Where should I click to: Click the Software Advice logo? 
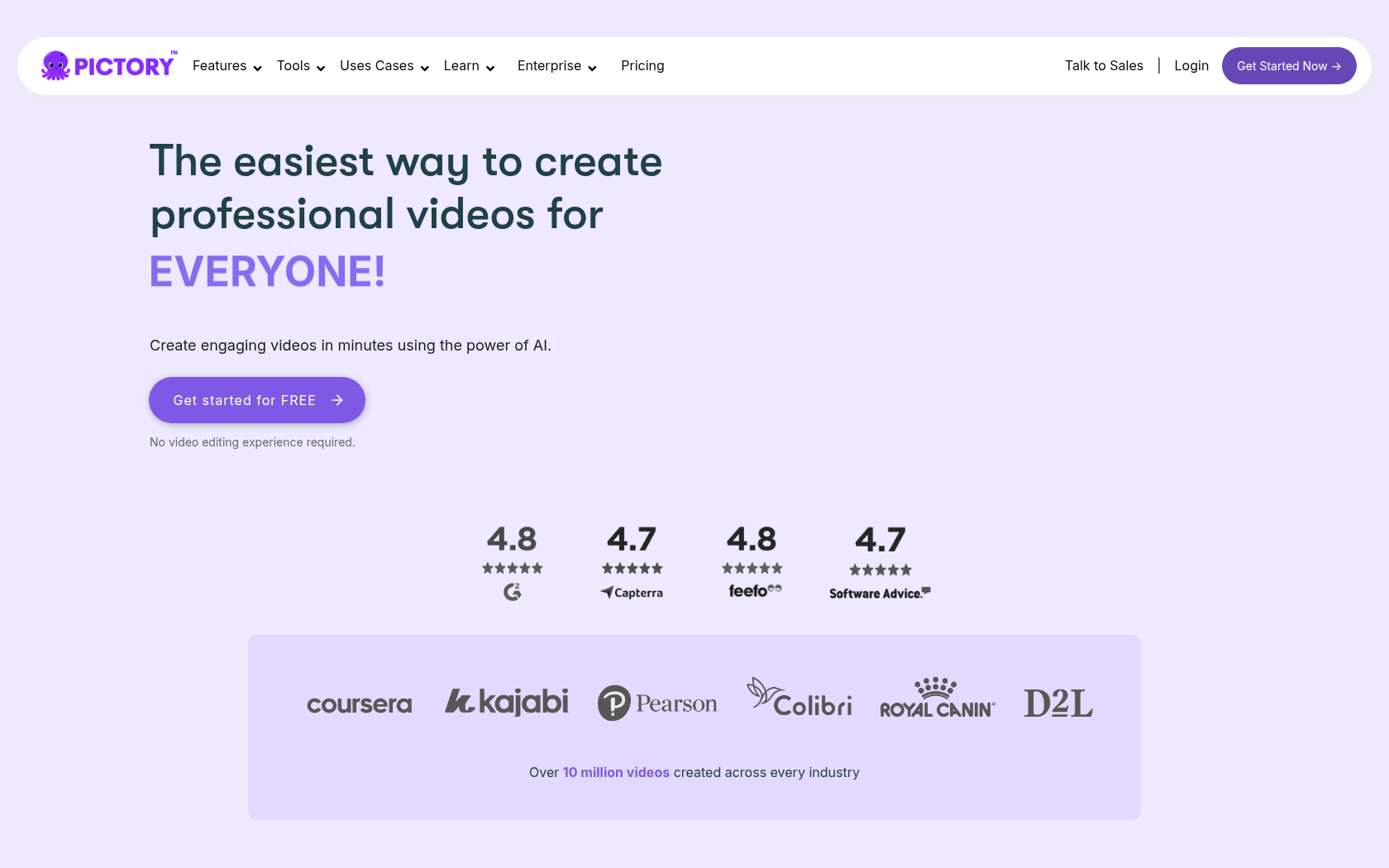pos(880,593)
